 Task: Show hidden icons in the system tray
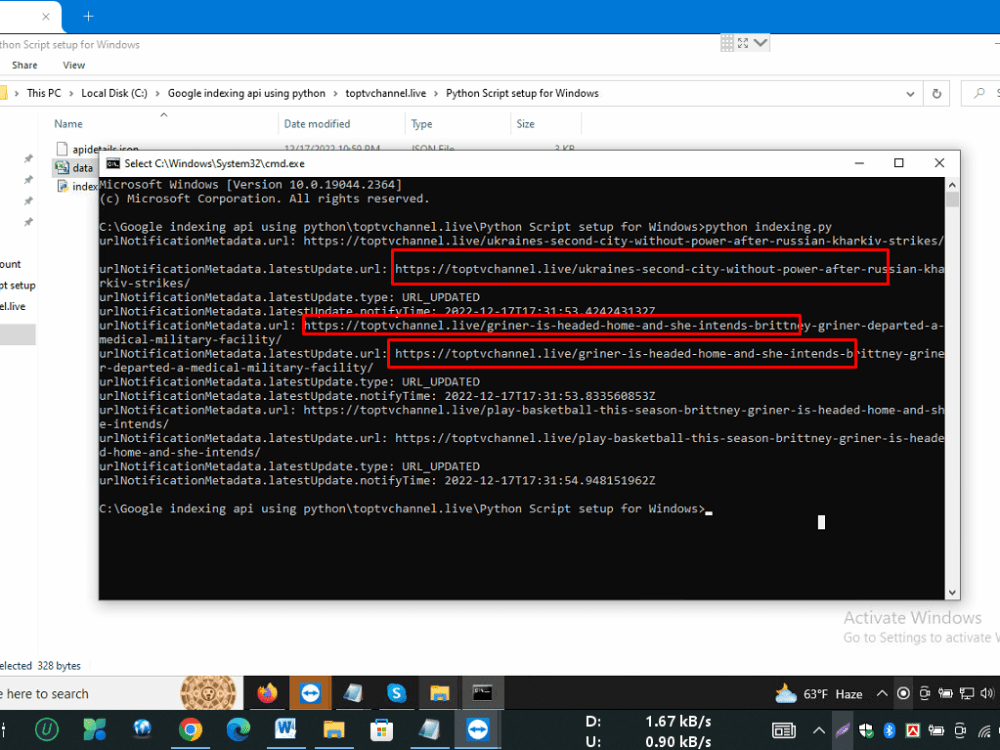tap(881, 693)
